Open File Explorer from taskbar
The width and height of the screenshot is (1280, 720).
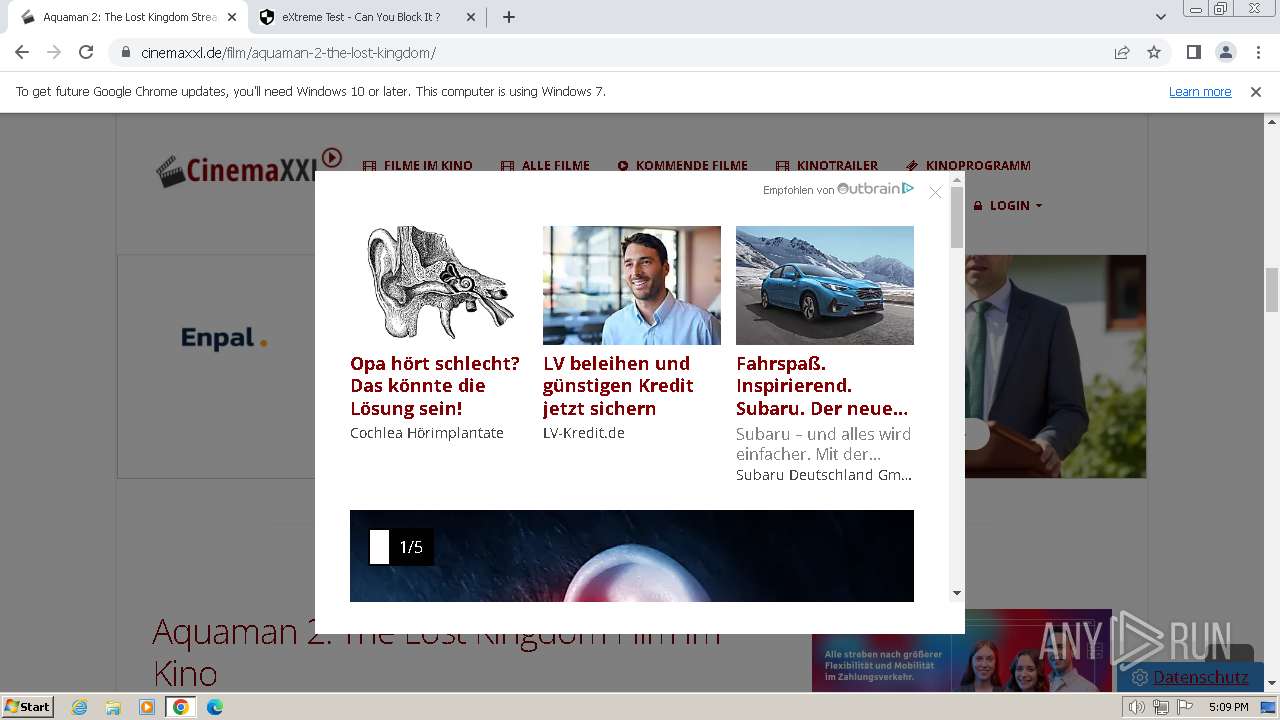(113, 707)
